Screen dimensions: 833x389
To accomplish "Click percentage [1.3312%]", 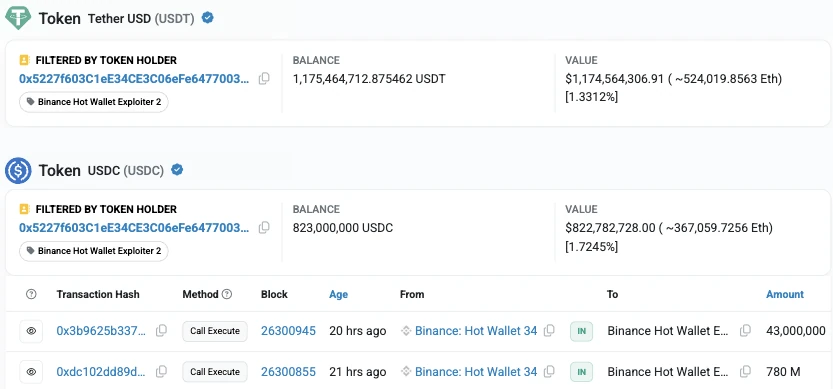I will (592, 97).
